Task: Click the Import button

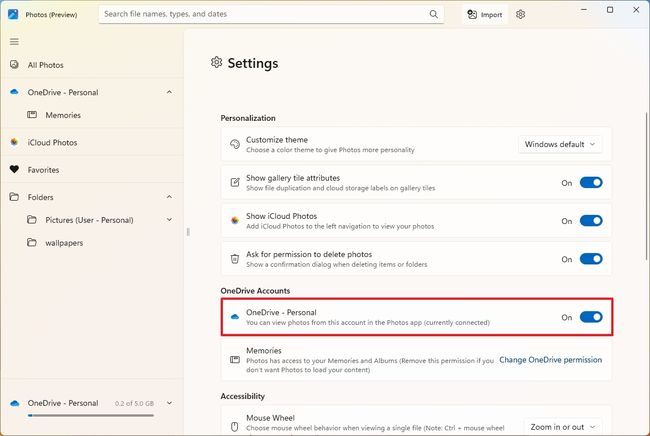Action: coord(485,15)
